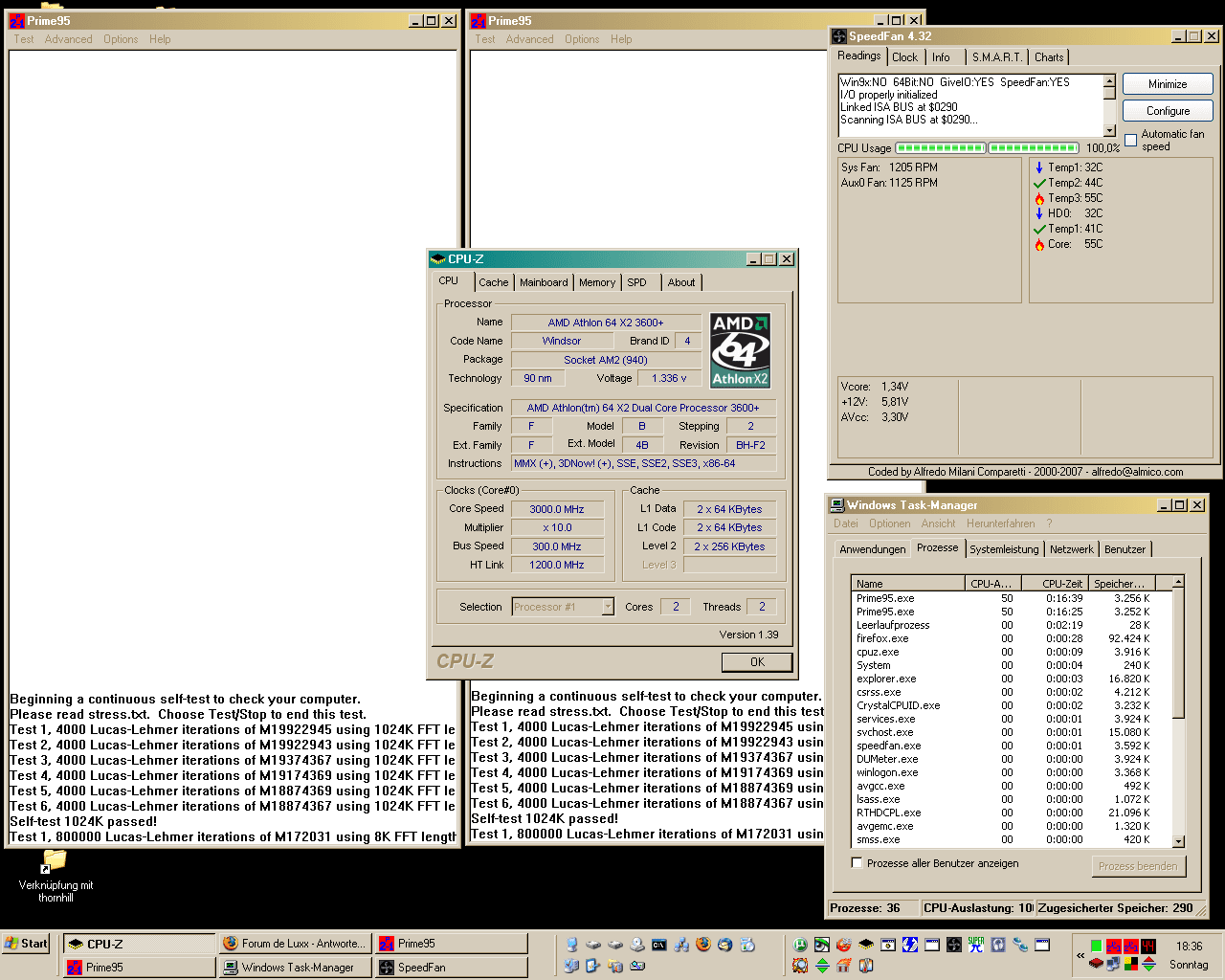The image size is (1225, 980).
Task: Launch Firefox from the quick launch bar
Action: tap(703, 945)
